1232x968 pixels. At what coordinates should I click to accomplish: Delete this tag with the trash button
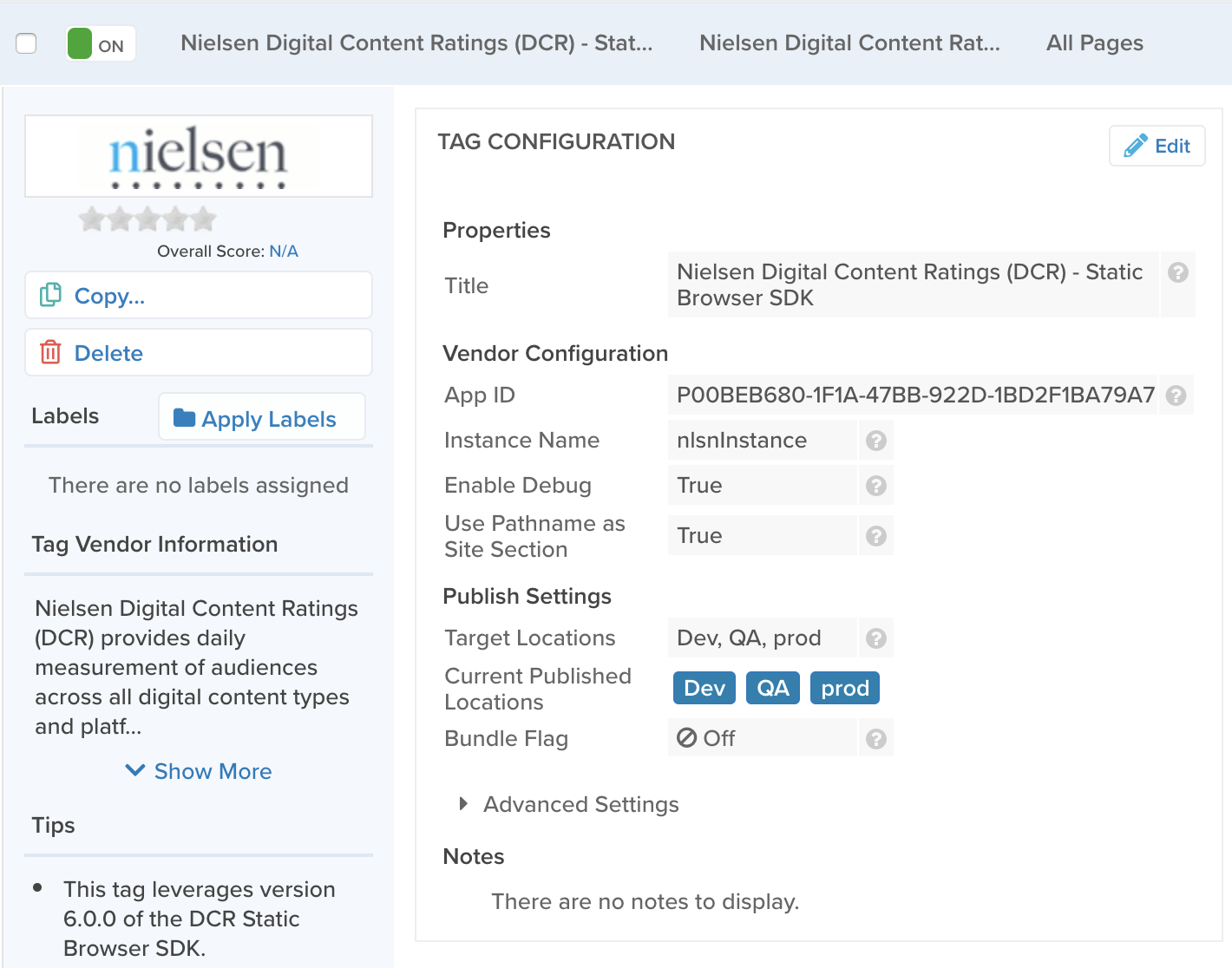point(199,352)
